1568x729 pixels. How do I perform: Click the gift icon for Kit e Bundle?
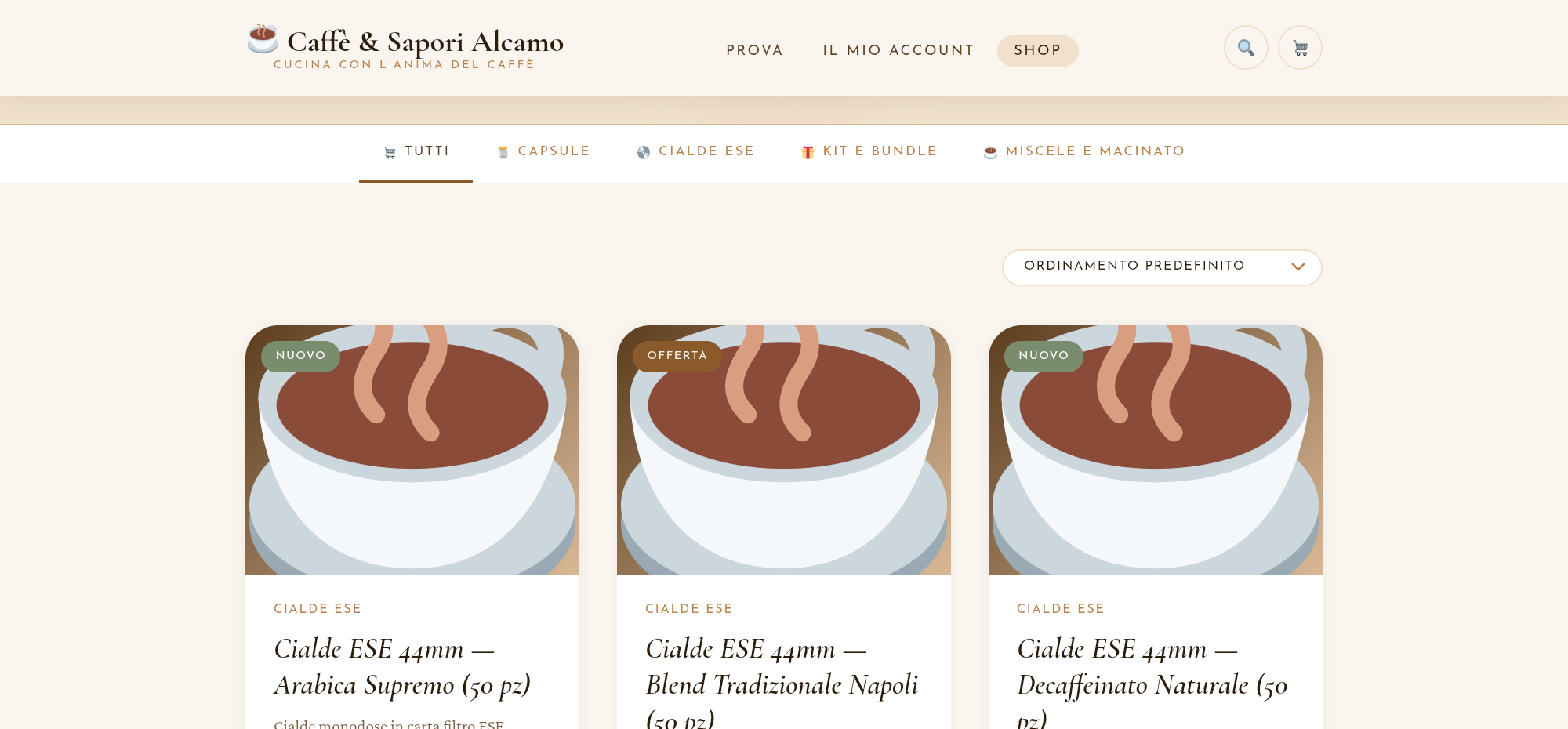808,152
